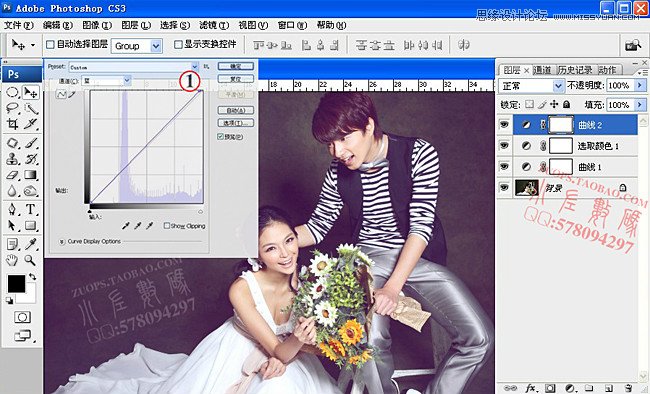Select the Lasso tool
The width and height of the screenshot is (650, 394).
pyautogui.click(x=12, y=108)
